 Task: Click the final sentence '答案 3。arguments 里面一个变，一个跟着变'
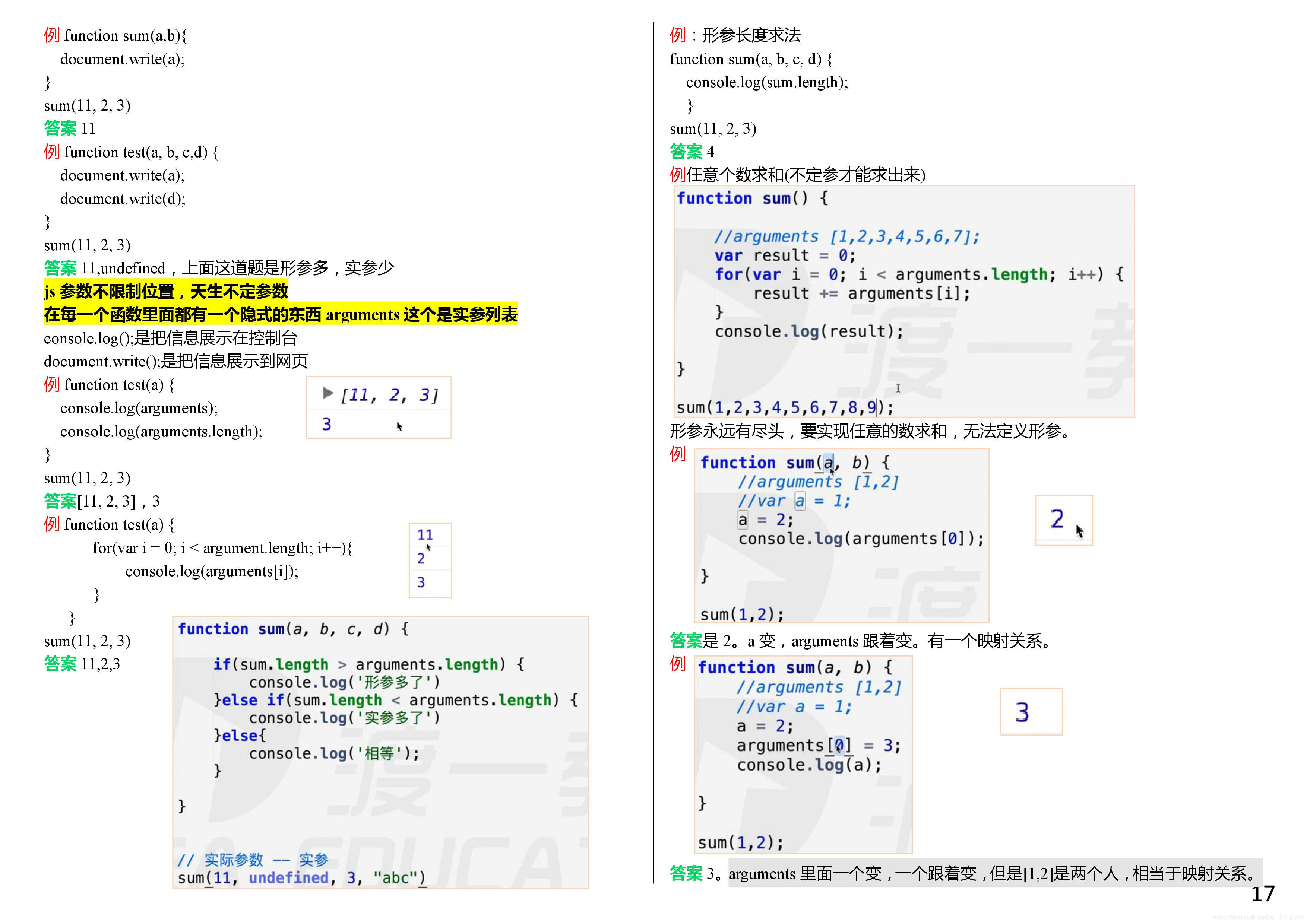[823, 873]
